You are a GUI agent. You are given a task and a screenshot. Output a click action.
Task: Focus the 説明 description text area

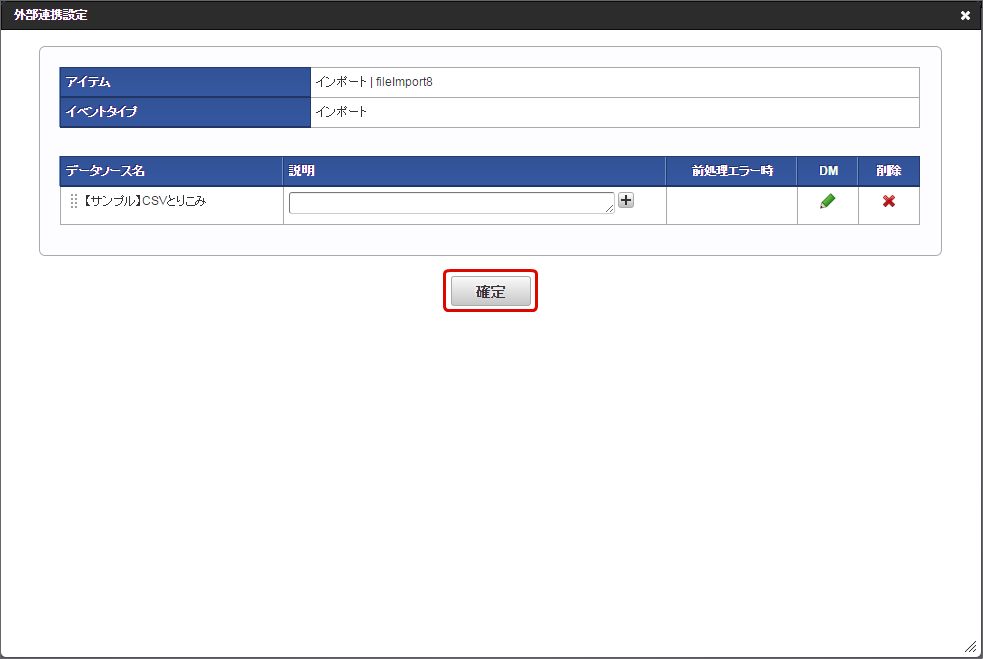(451, 203)
